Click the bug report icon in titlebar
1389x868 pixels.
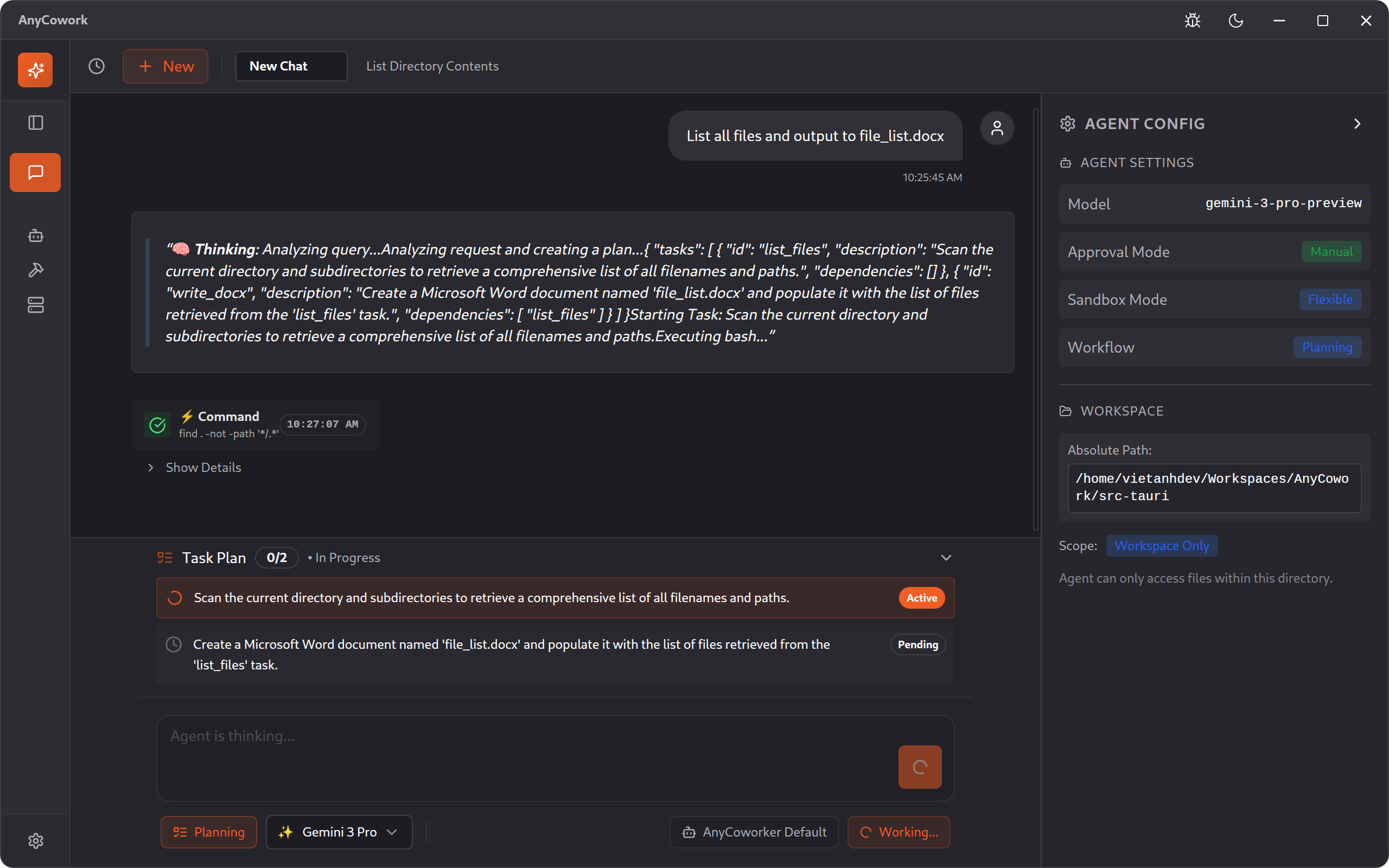coord(1192,21)
